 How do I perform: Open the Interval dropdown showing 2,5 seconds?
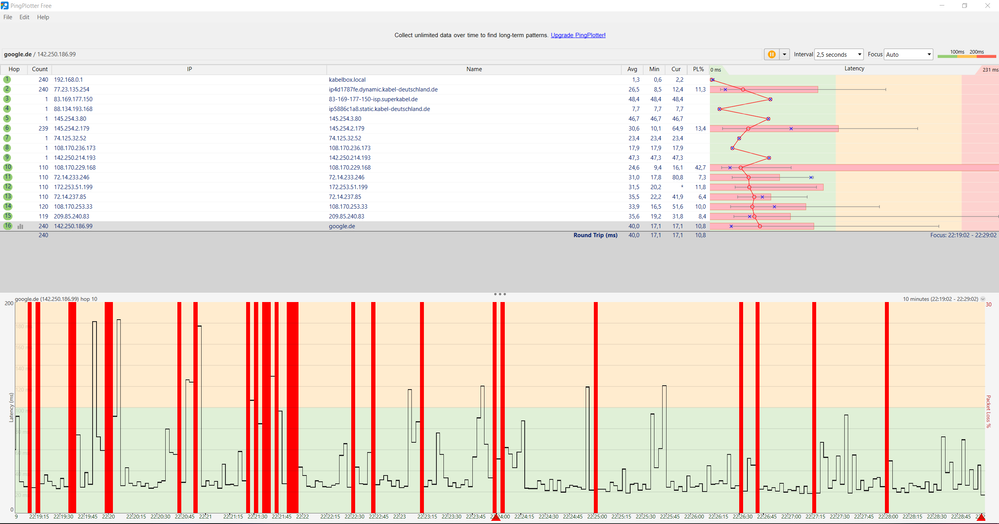(838, 54)
